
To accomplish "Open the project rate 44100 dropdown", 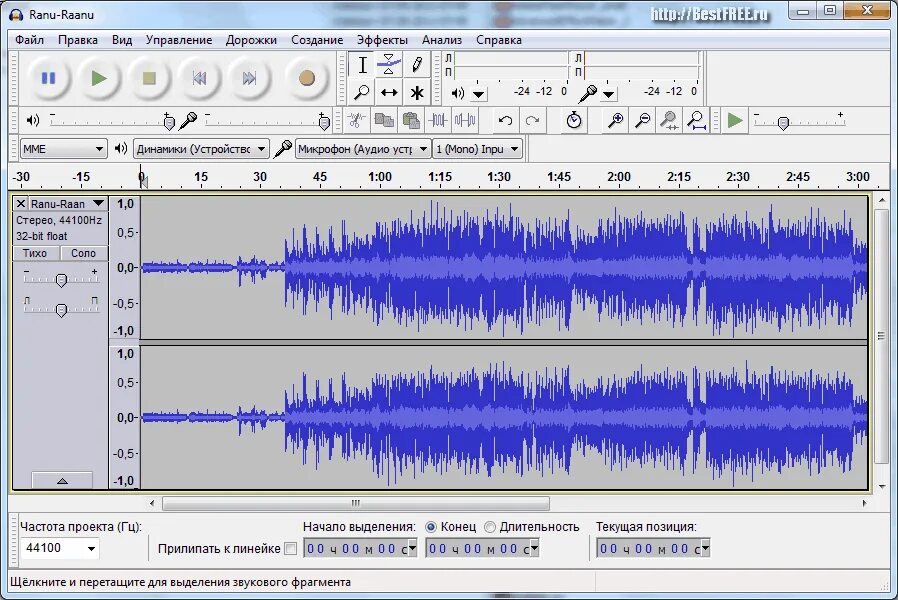I will (x=92, y=548).
